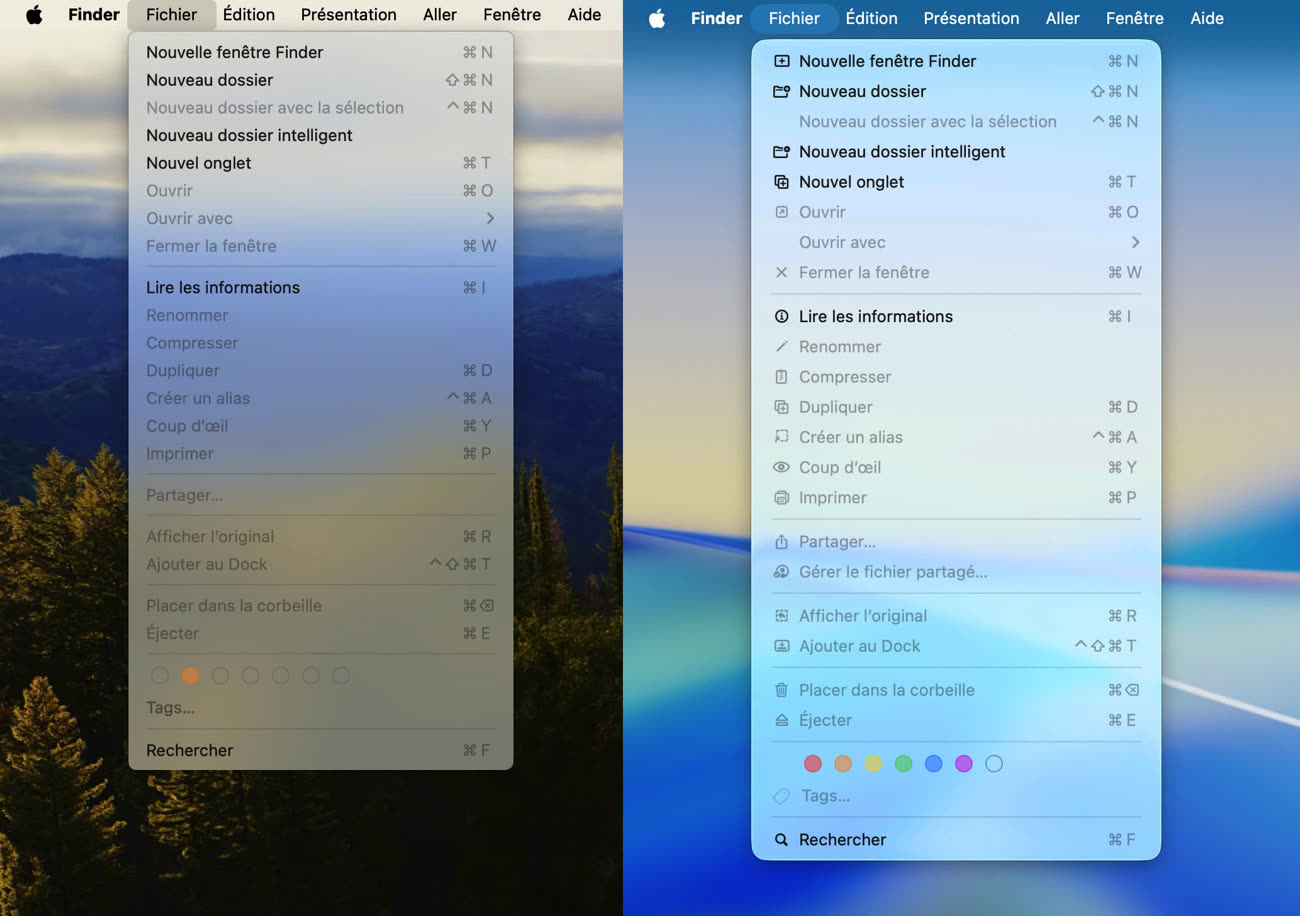Click the folder icon beside Nouveau dossier

pyautogui.click(x=782, y=91)
